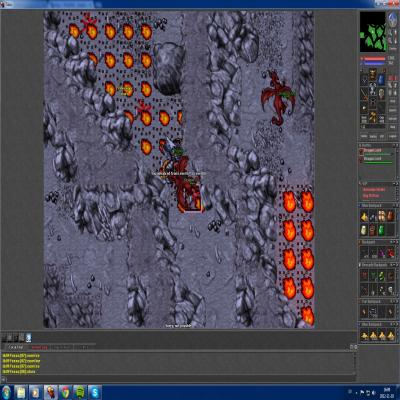Toggle the Skills panel button
This screenshot has height=400, width=400.
click(364, 136)
